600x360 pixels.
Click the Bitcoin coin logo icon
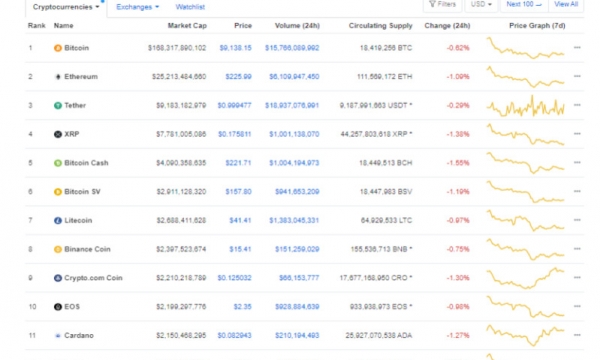point(57,48)
